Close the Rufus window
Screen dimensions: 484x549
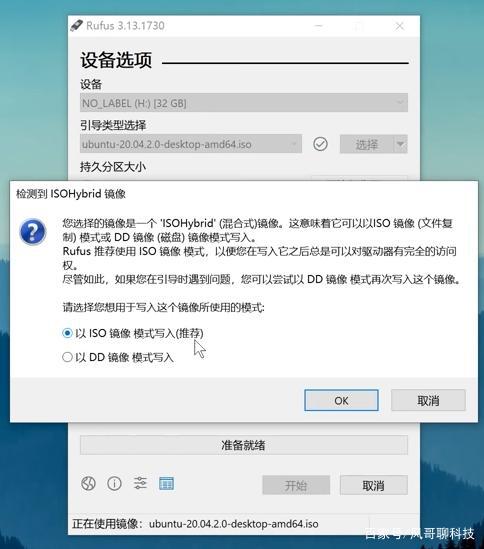pyautogui.click(x=400, y=26)
